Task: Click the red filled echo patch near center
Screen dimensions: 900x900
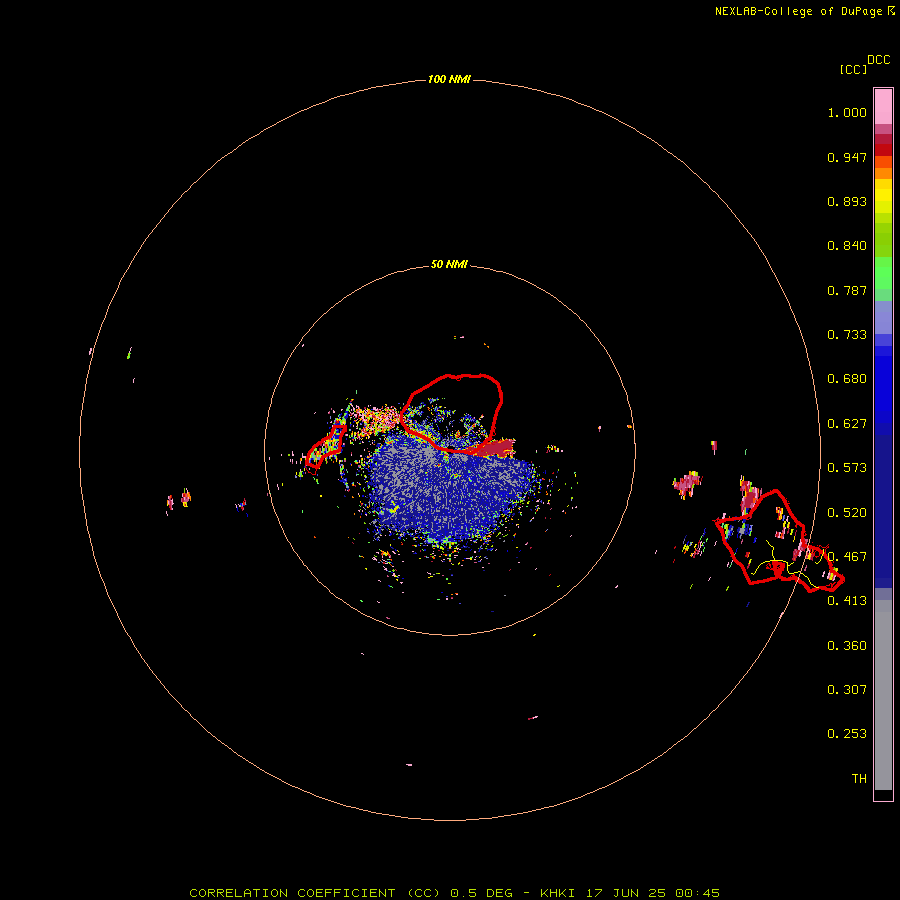Action: click(494, 448)
